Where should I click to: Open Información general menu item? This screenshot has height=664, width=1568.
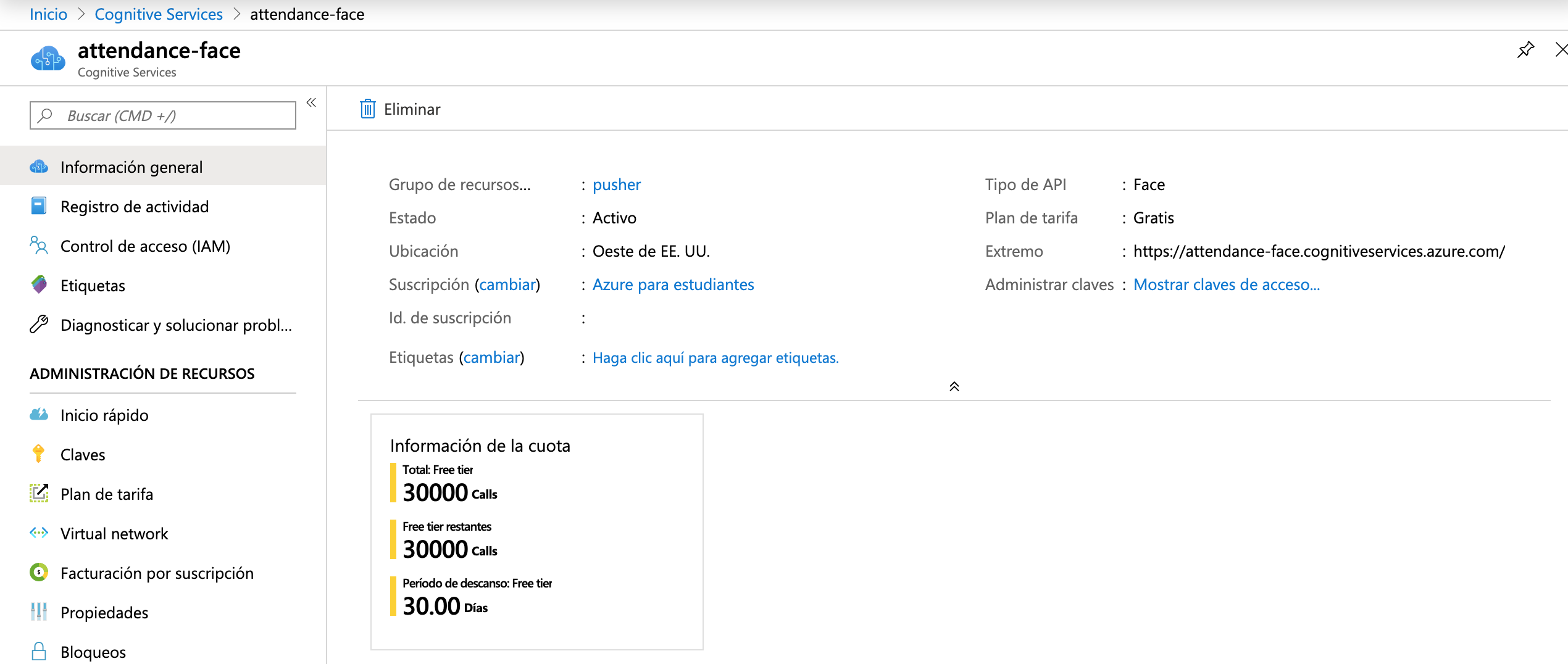coord(163,167)
